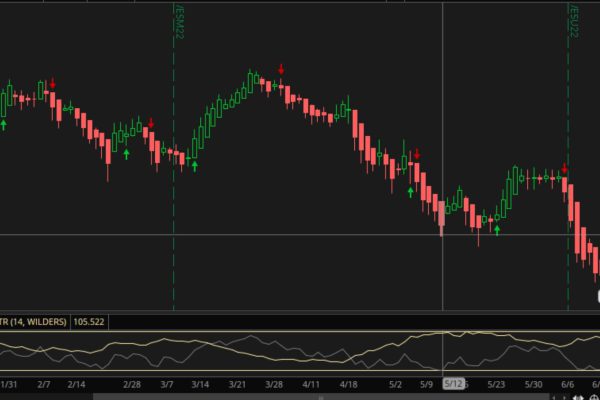Screen dimensions: 600x400
Task: Click the green buy arrow near 2/28
Action: click(126, 154)
